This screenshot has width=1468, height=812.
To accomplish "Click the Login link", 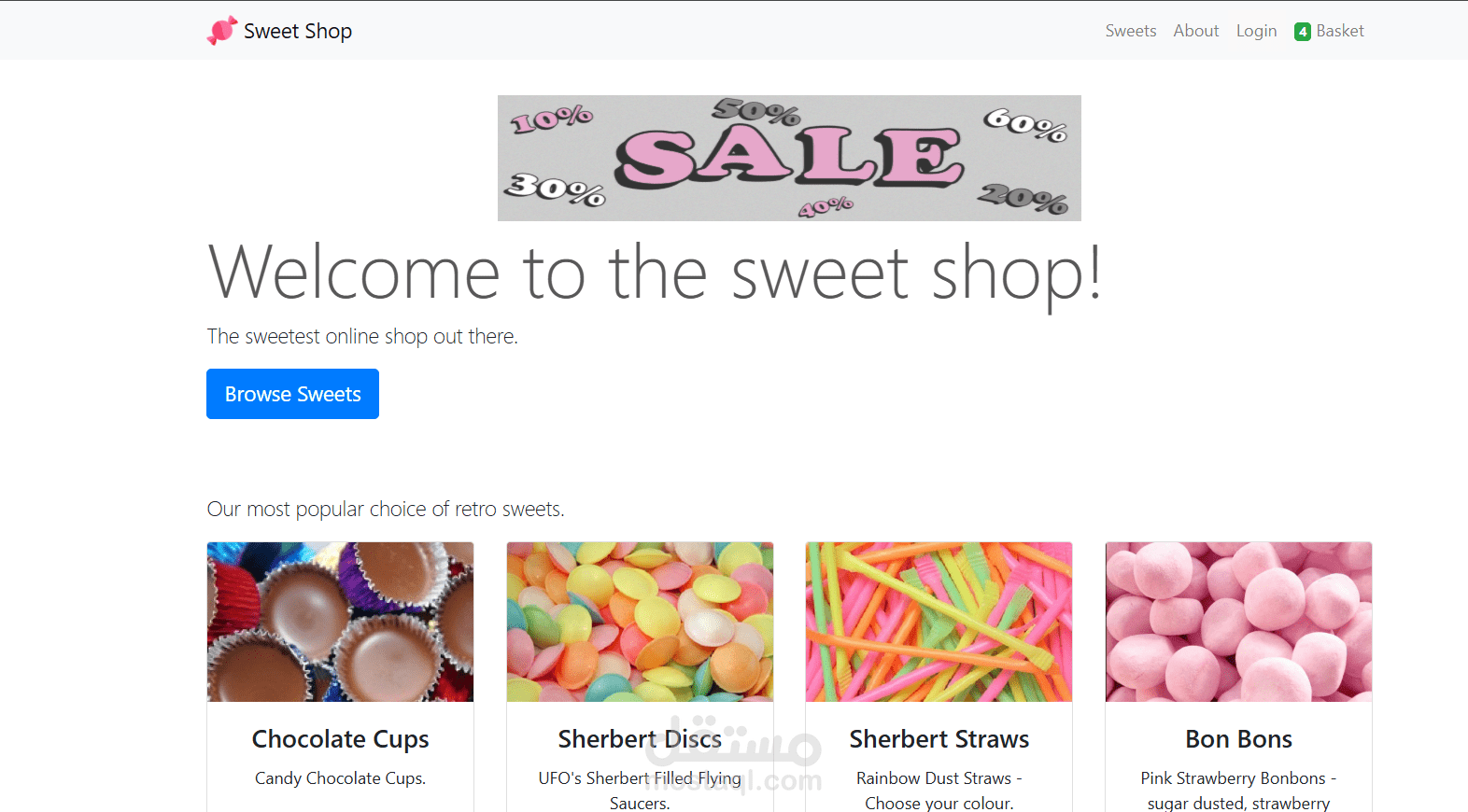I will click(x=1255, y=30).
